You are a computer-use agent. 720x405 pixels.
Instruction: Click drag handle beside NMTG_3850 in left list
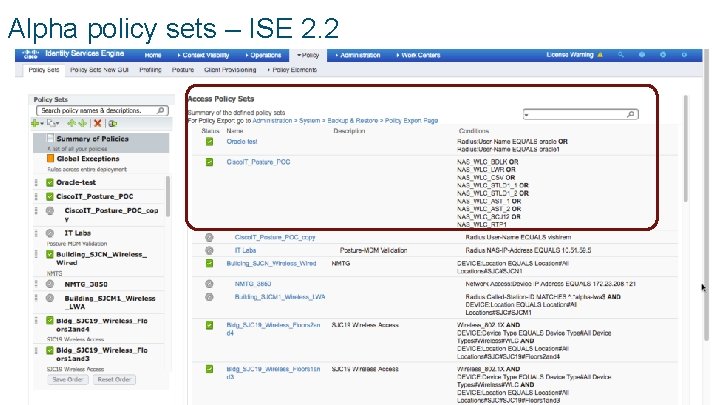click(36, 284)
